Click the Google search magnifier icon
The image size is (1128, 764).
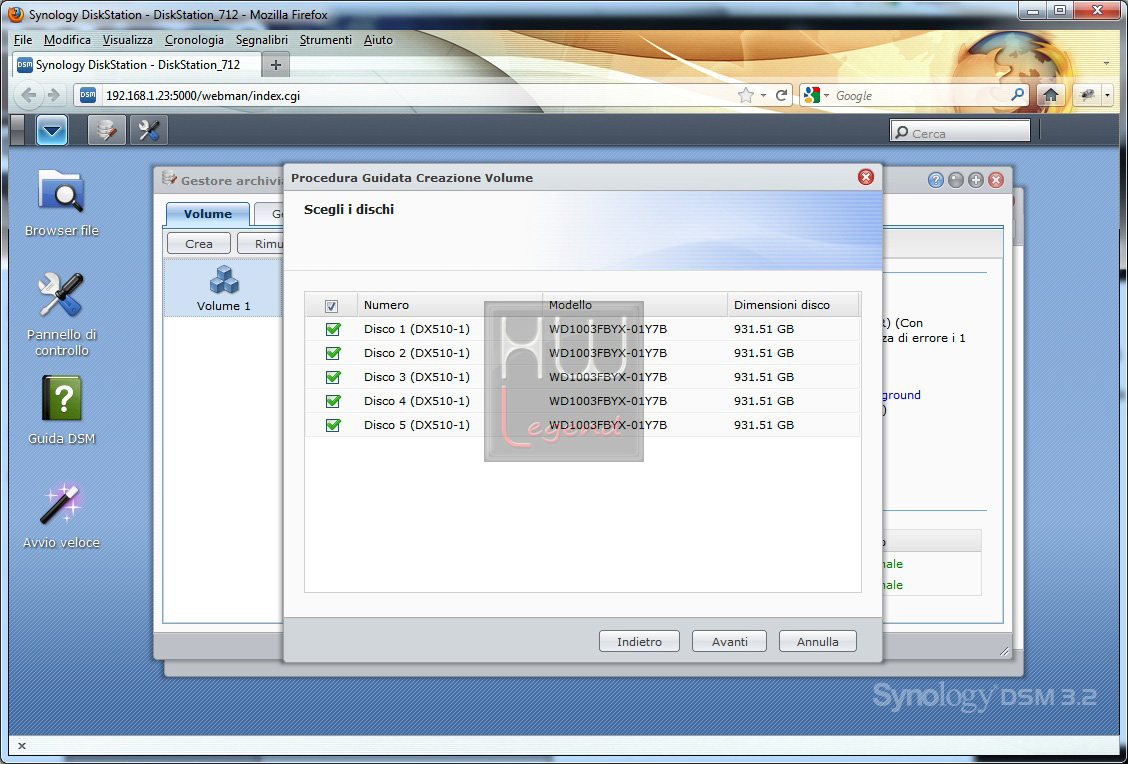tap(1017, 95)
